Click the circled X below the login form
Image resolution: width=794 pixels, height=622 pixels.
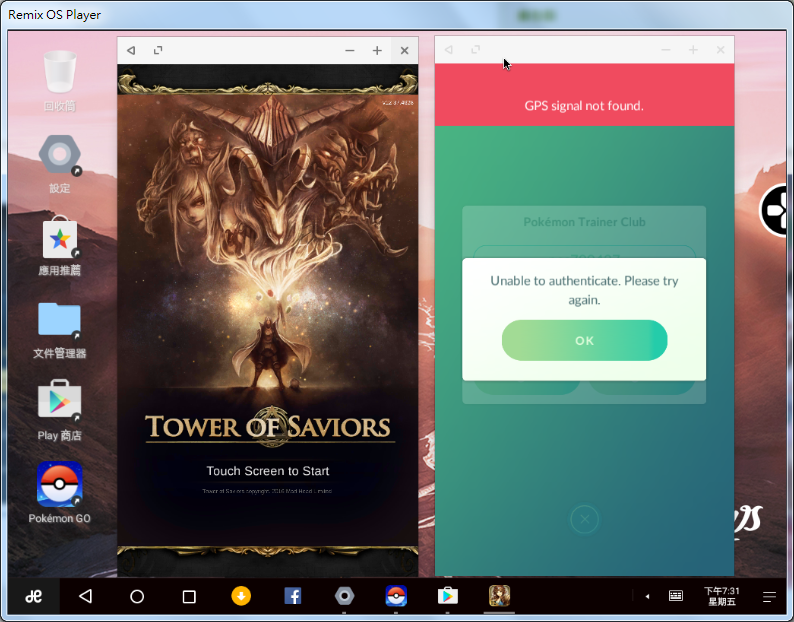point(584,519)
